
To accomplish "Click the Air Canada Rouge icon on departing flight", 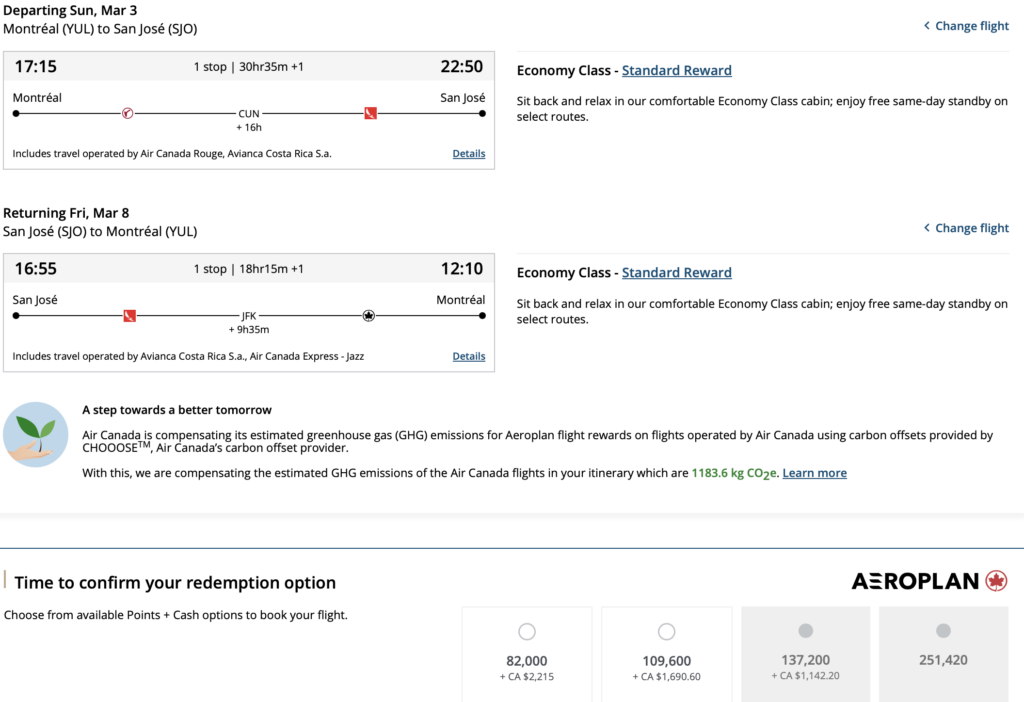I will tap(127, 114).
